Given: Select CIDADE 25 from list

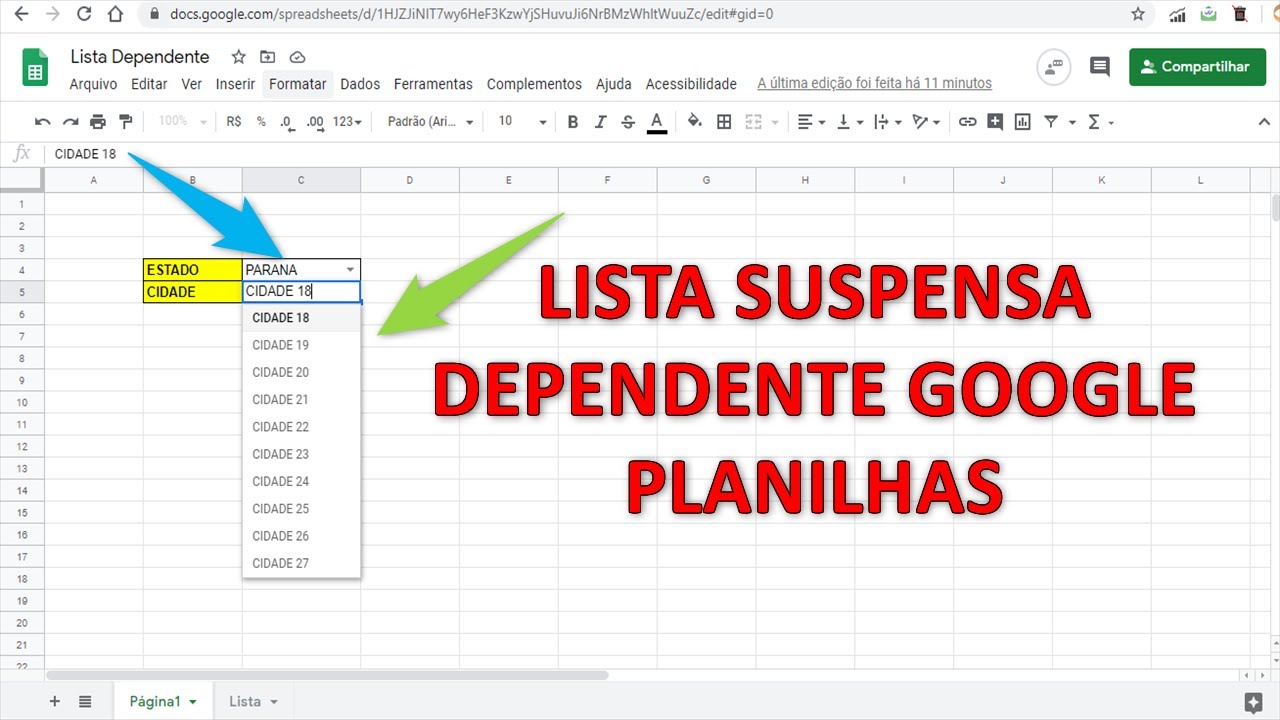Looking at the screenshot, I should [x=301, y=509].
